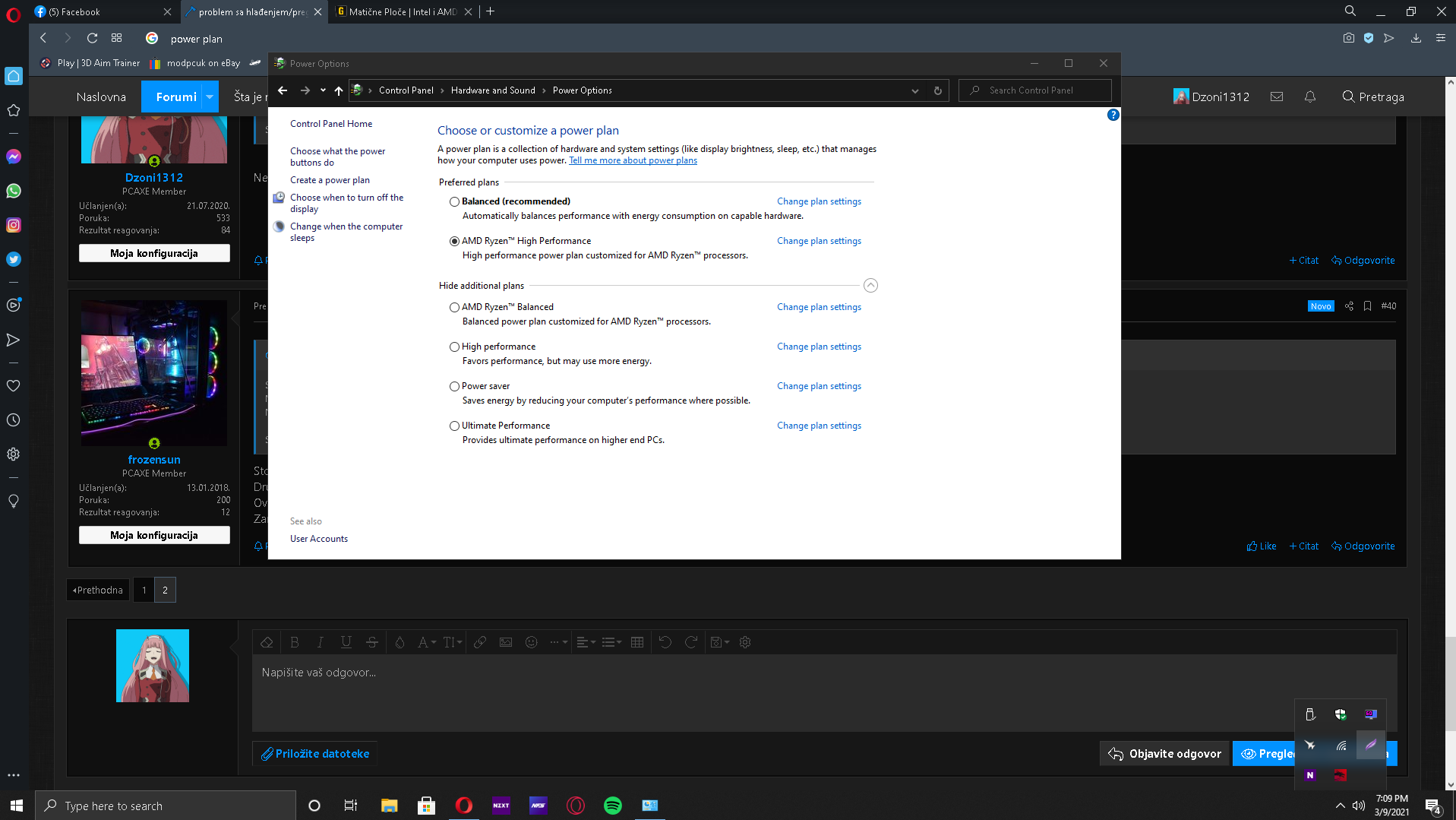Open font size dropdown in editor
Screen dimensions: 1456x820
[x=453, y=642]
